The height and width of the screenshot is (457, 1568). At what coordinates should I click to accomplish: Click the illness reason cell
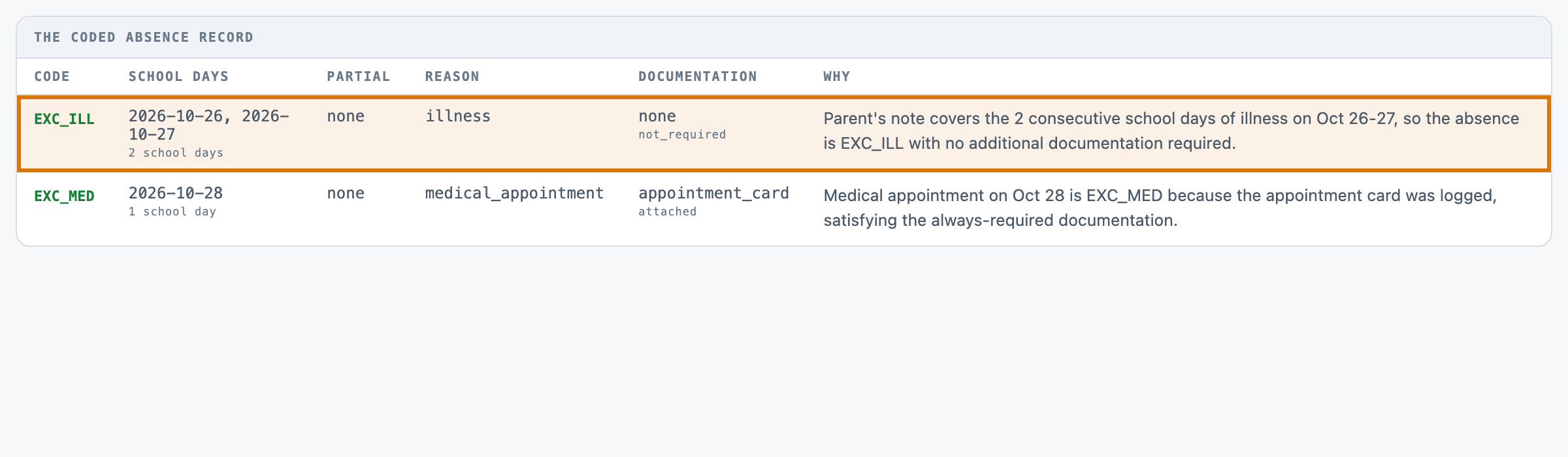458,116
